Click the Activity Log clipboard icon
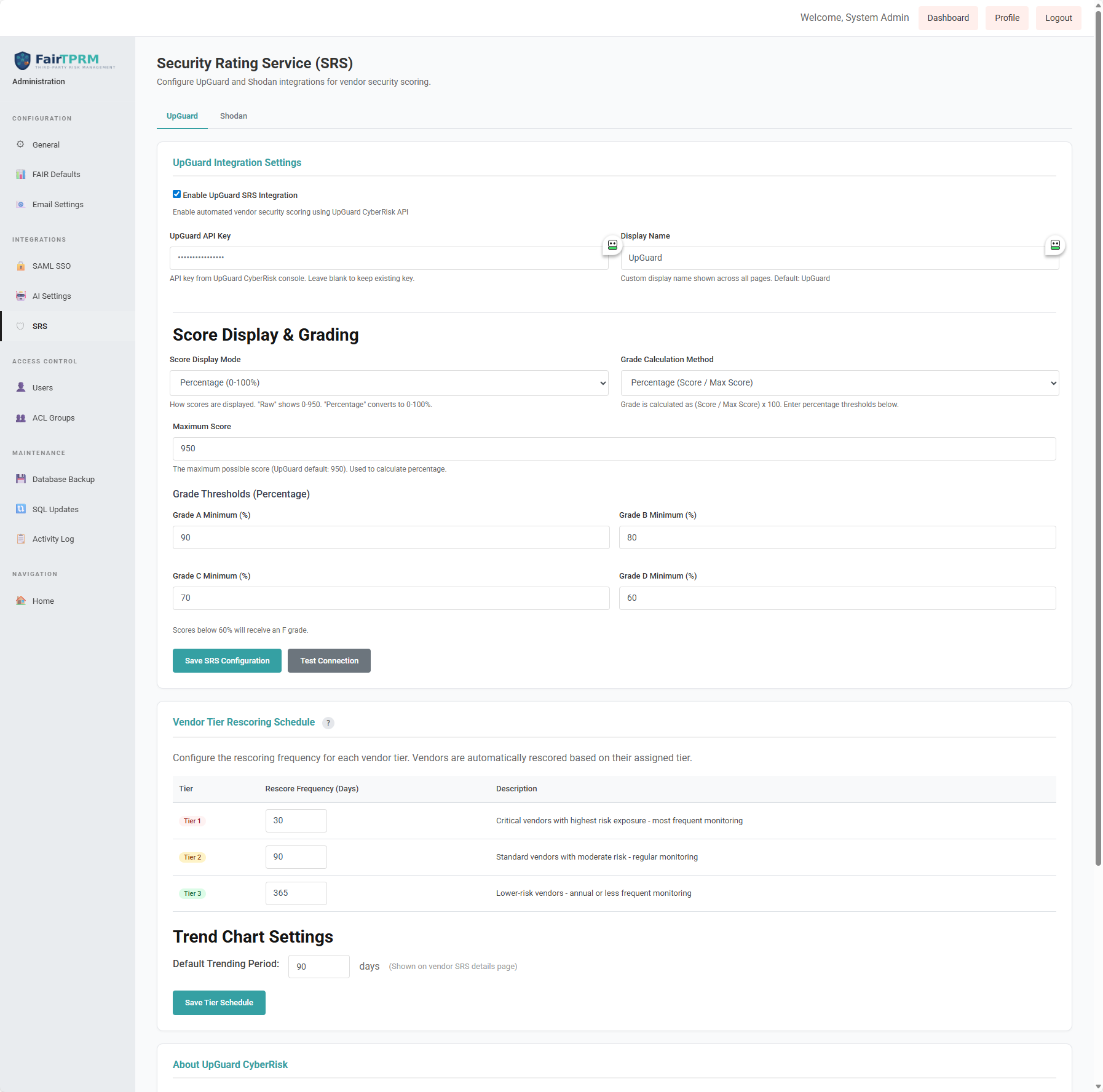 20,539
